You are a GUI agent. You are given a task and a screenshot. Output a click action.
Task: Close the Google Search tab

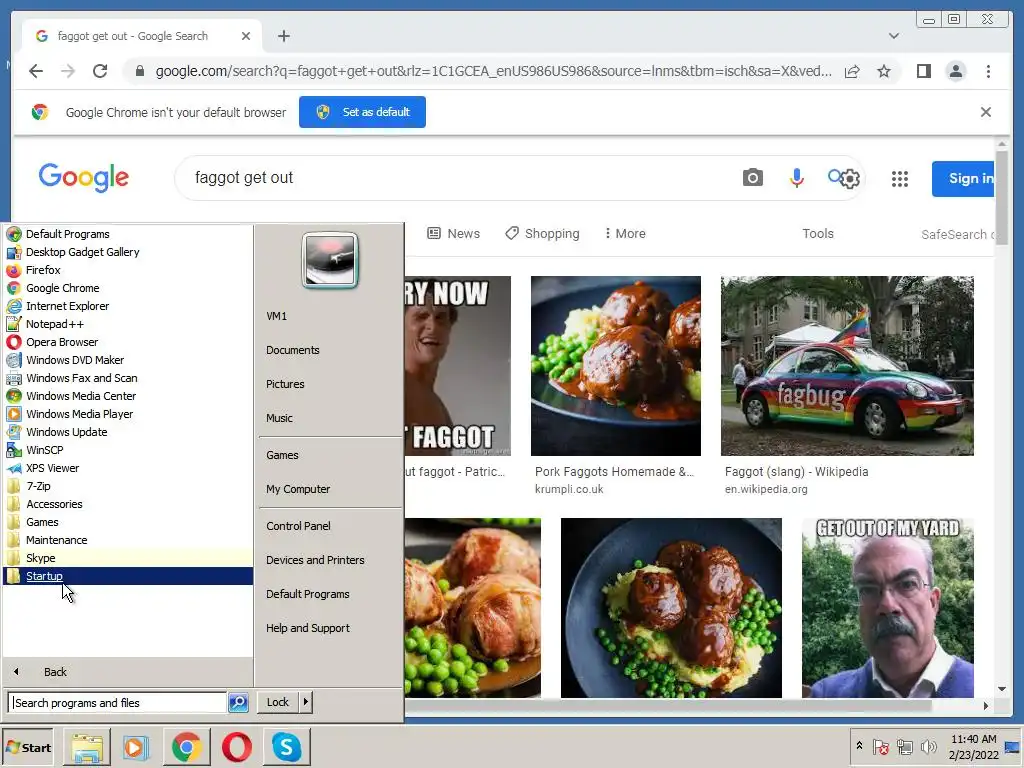tap(246, 36)
